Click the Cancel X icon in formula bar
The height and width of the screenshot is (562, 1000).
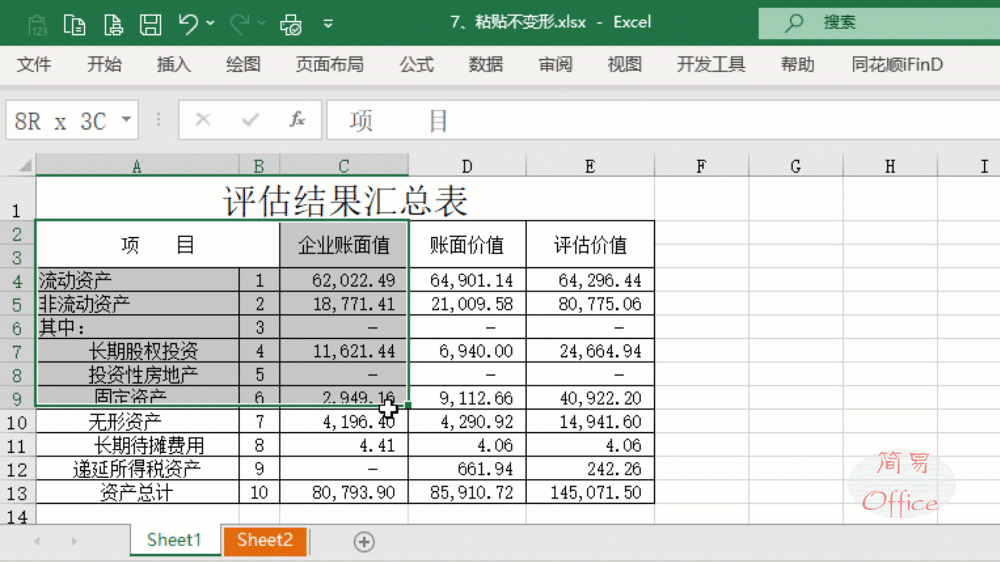[x=203, y=119]
